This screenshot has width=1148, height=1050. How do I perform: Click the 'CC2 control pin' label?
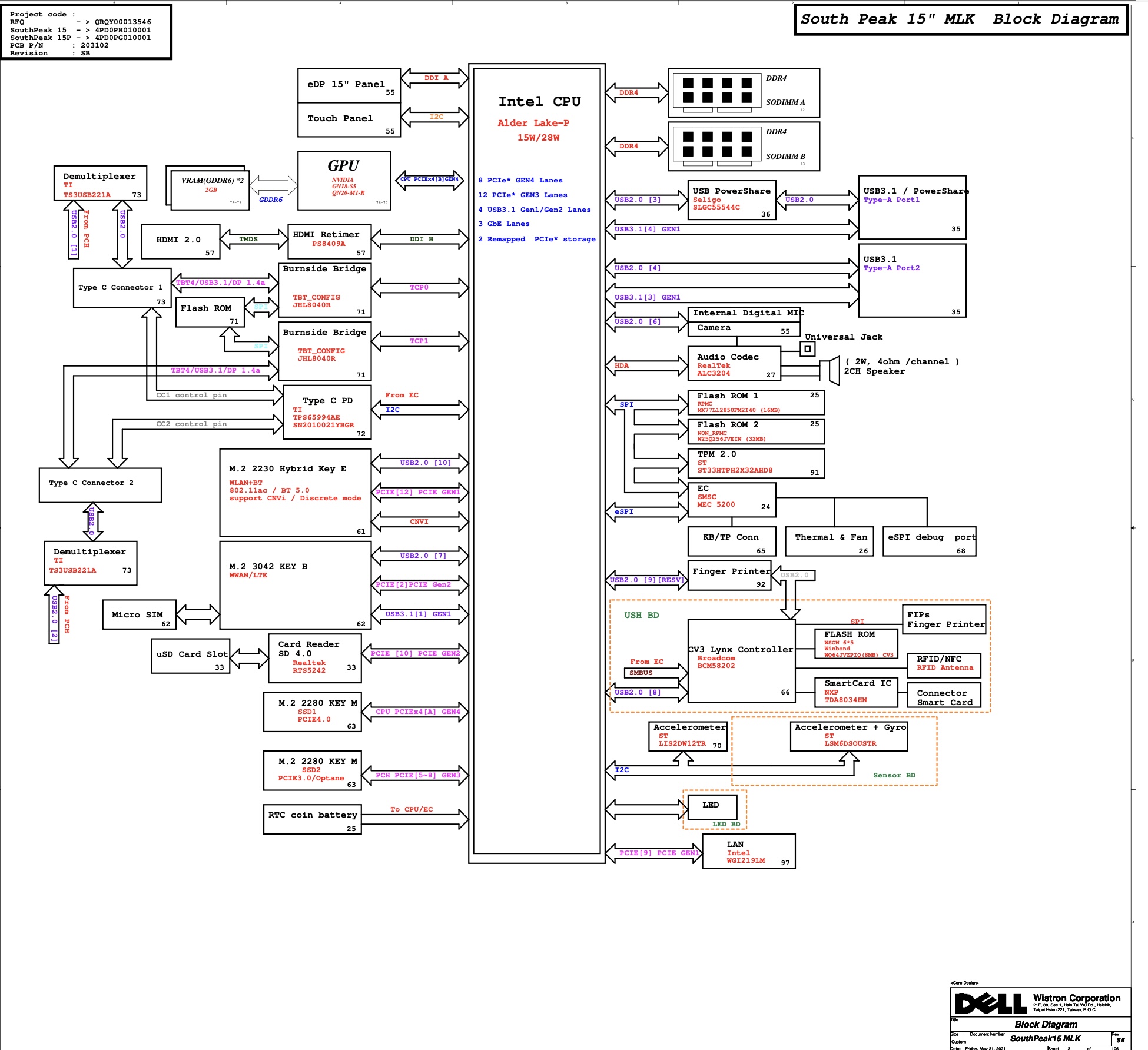click(191, 424)
